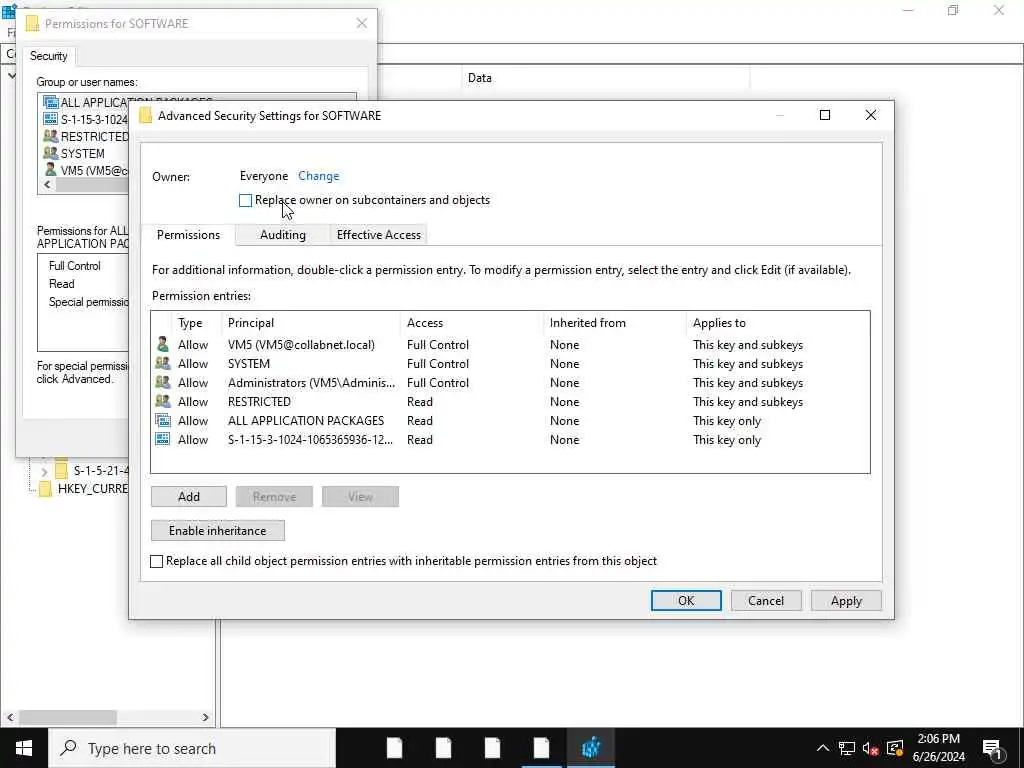Open the notification center icon

tap(993, 748)
